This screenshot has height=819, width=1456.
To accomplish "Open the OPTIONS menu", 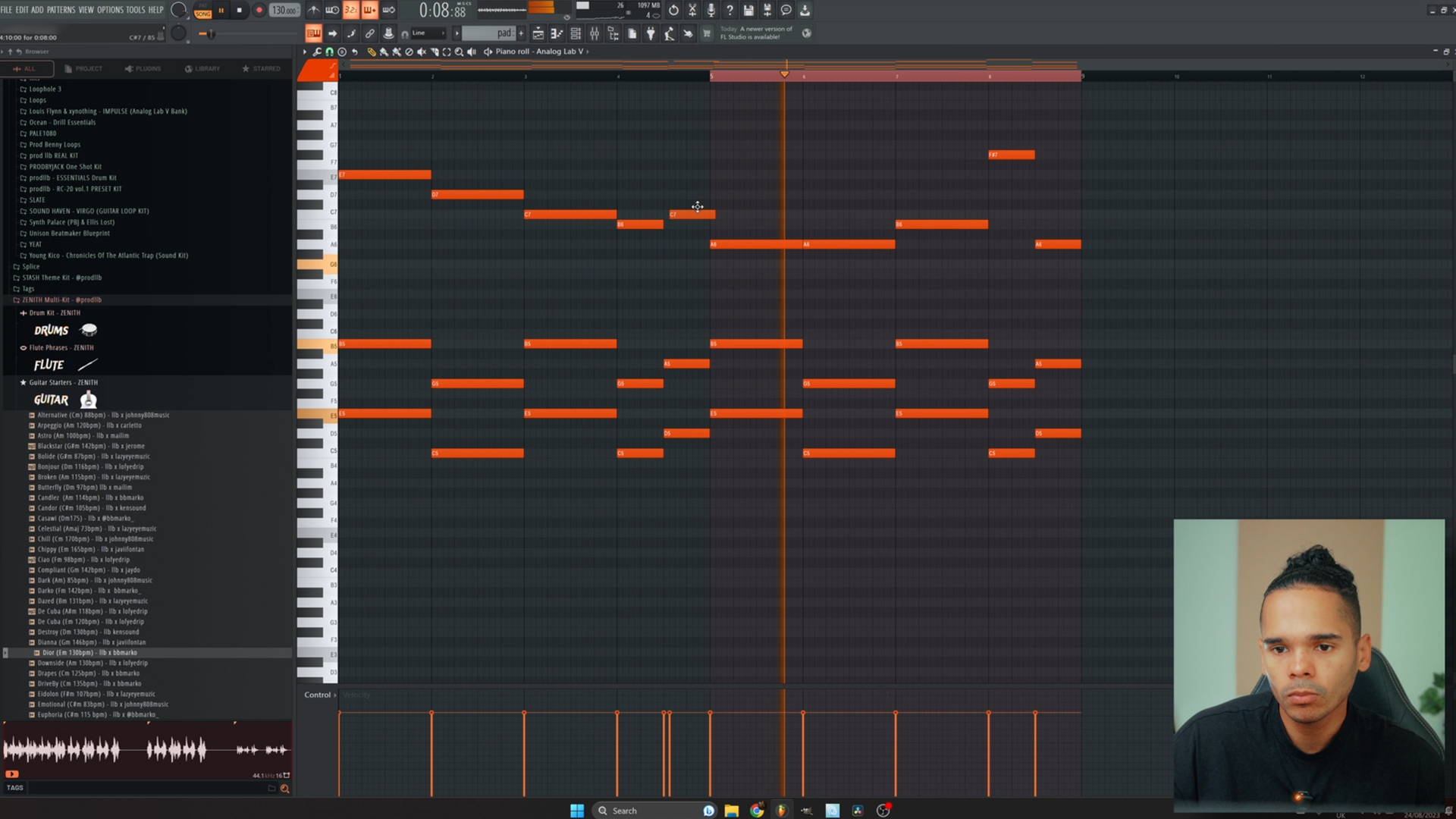I will [x=110, y=10].
